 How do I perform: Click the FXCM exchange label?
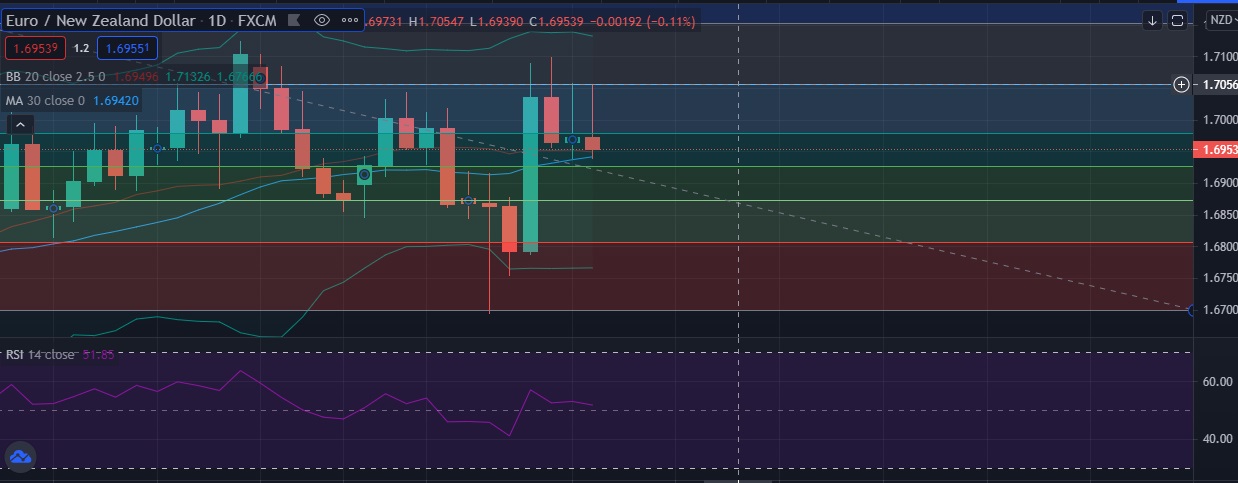257,20
